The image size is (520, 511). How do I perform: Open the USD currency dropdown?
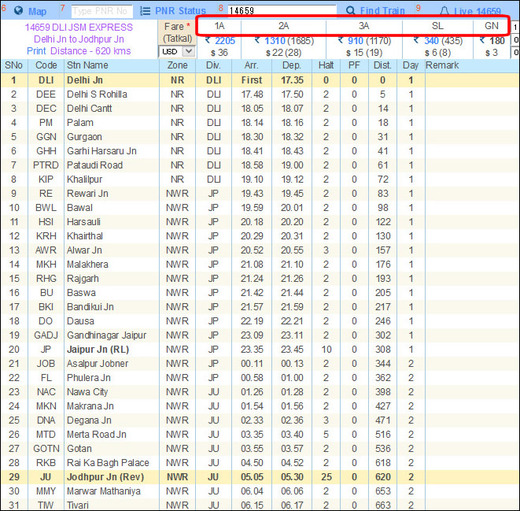177,52
